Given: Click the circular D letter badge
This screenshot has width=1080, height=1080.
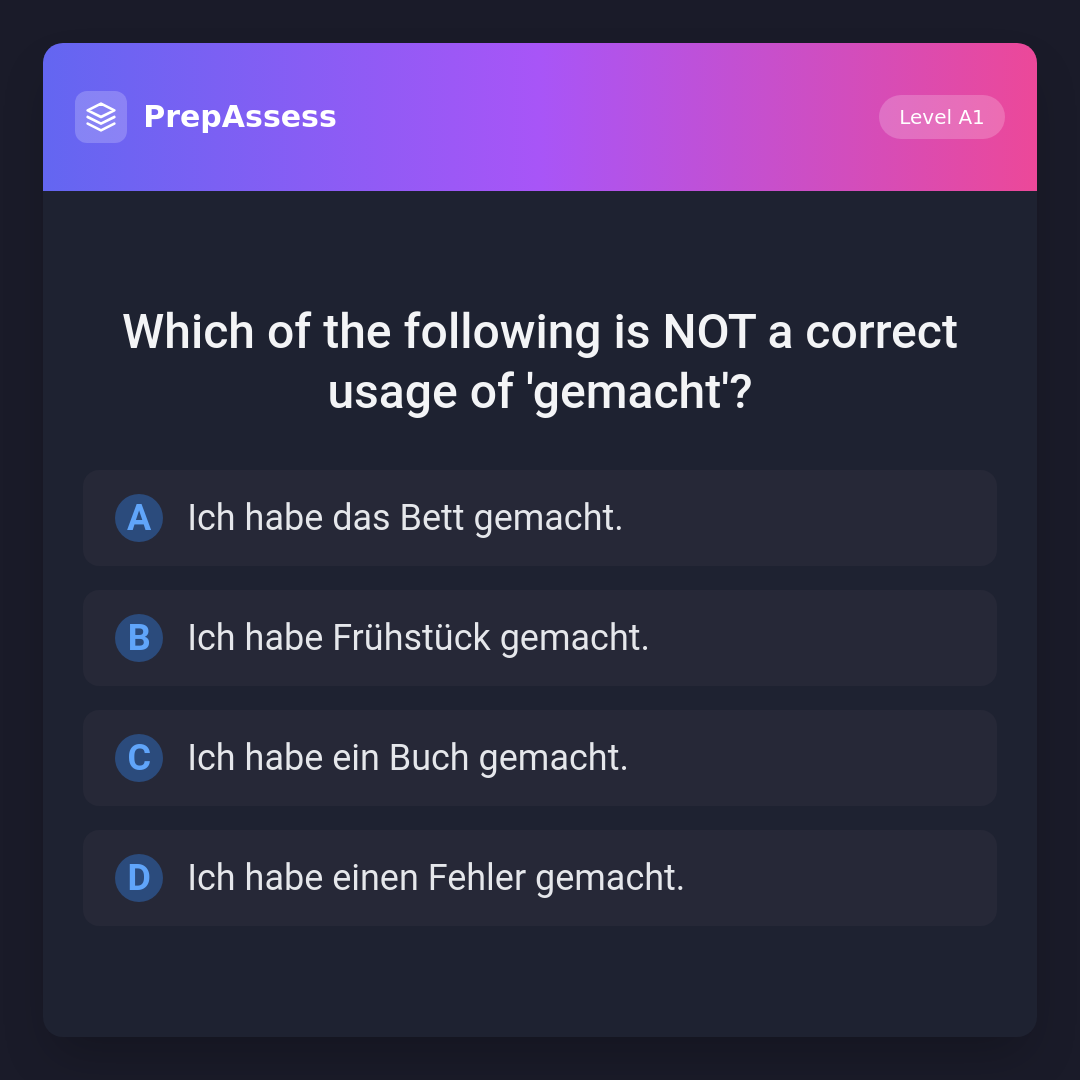Looking at the screenshot, I should pyautogui.click(x=139, y=878).
